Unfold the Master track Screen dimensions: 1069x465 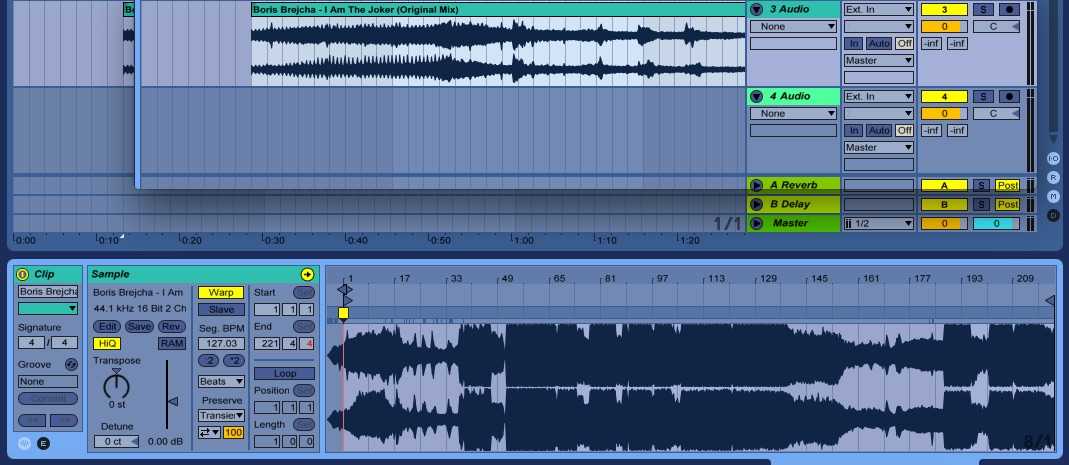756,223
